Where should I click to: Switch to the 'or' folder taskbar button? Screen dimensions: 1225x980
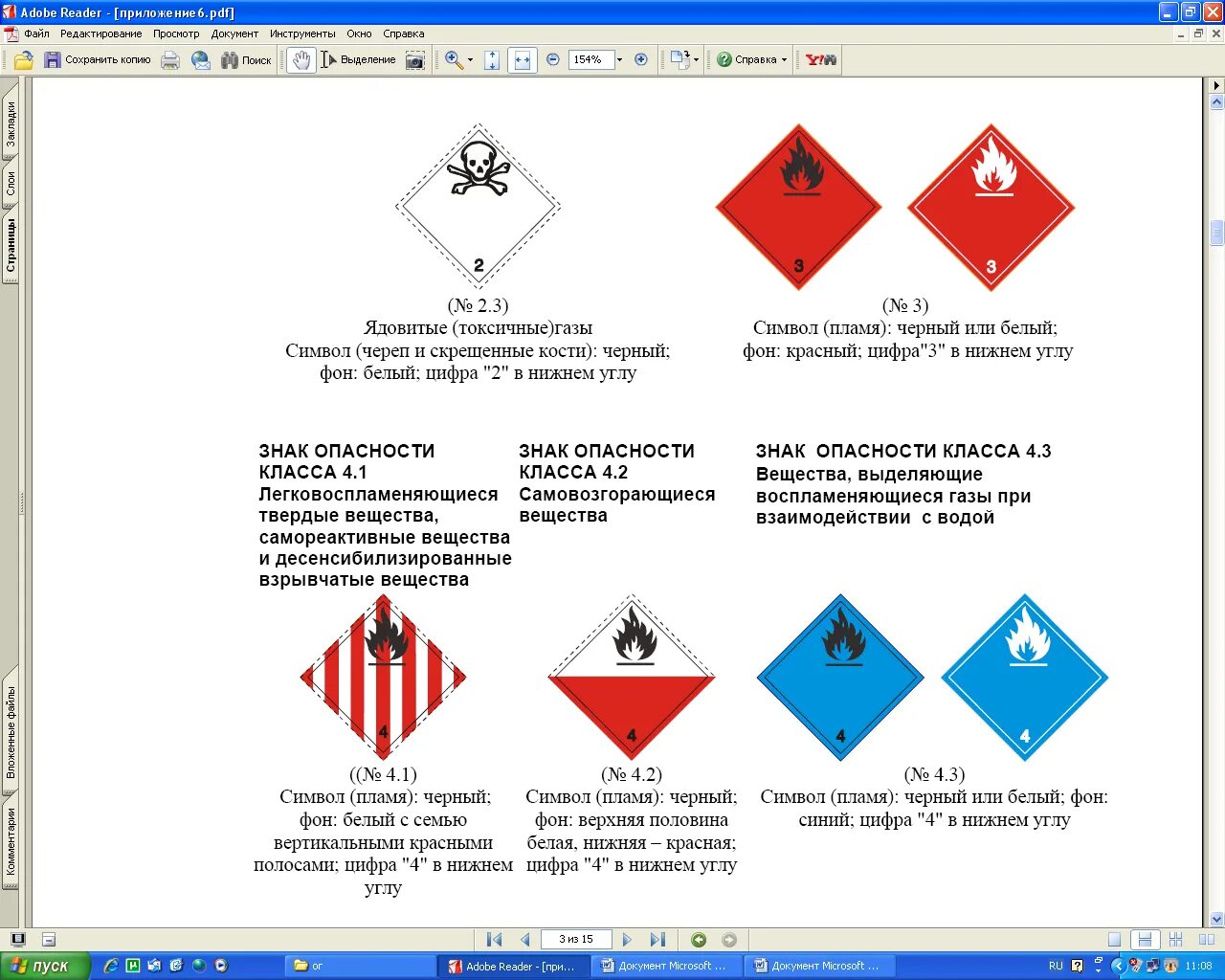tap(360, 966)
